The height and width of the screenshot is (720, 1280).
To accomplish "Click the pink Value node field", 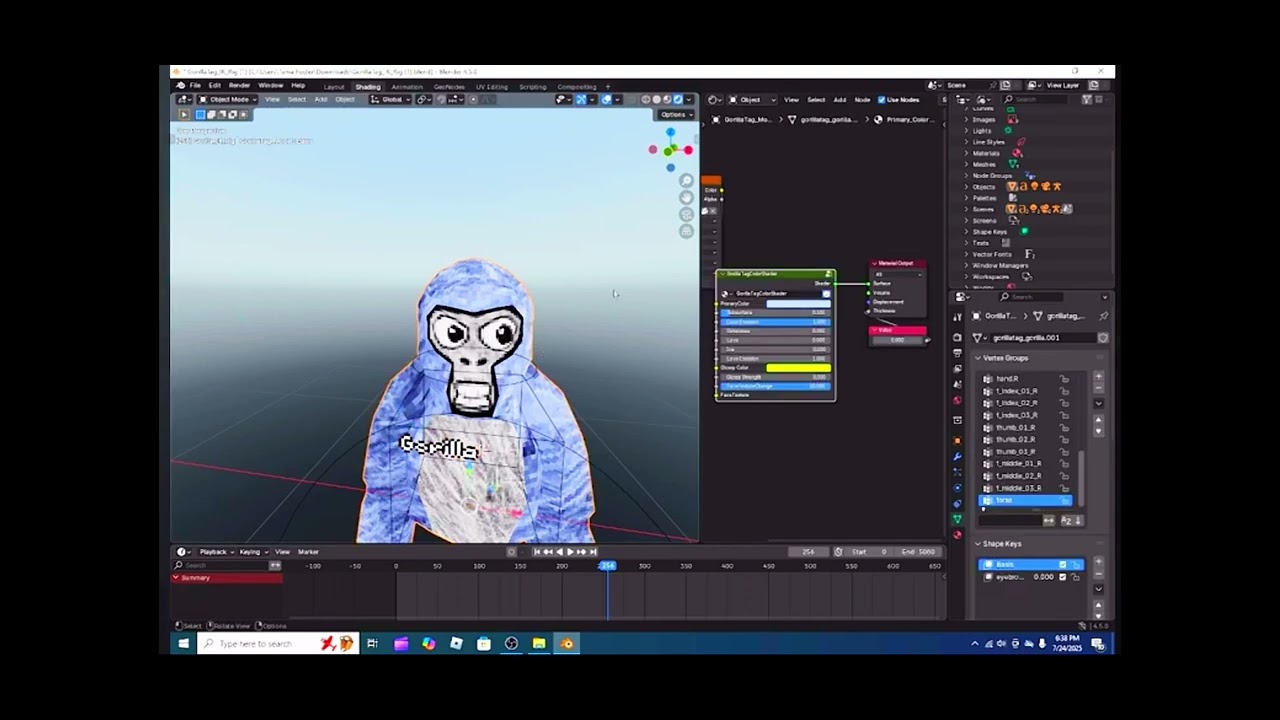I will pyautogui.click(x=897, y=340).
